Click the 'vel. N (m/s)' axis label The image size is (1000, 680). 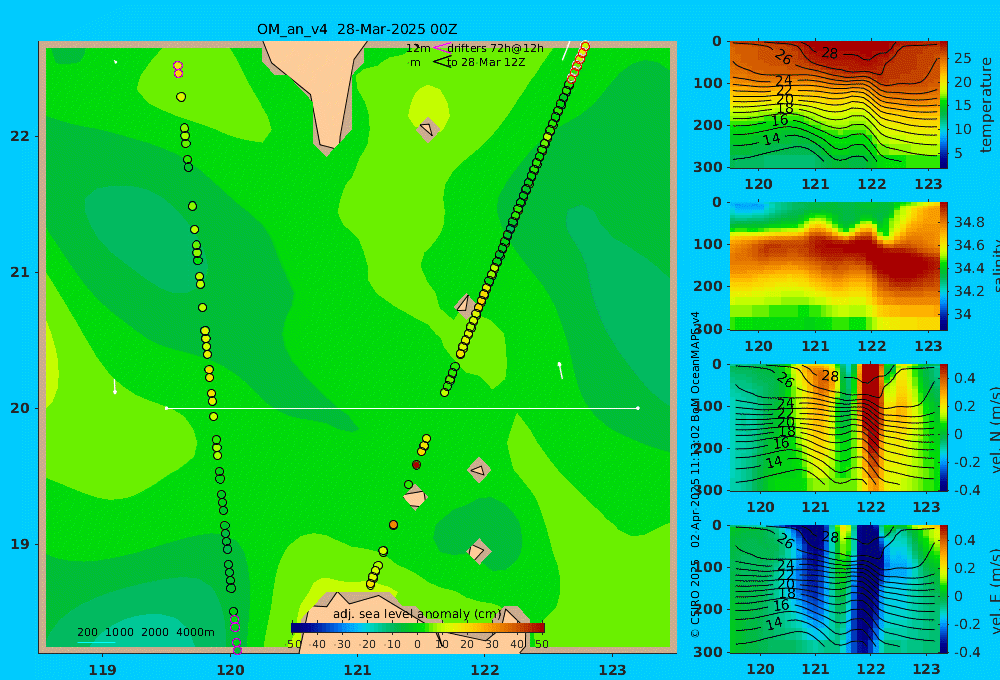point(994,429)
